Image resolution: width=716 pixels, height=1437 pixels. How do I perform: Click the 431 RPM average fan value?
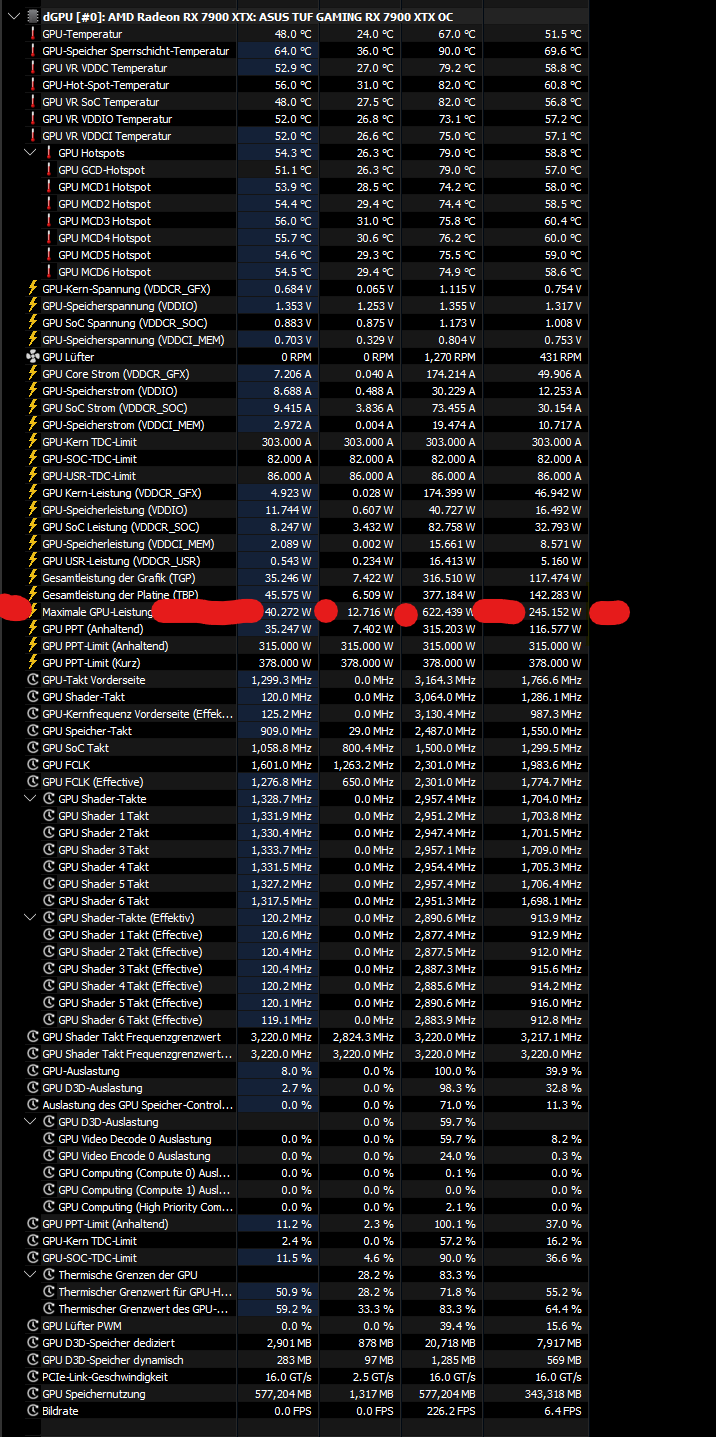pos(559,357)
